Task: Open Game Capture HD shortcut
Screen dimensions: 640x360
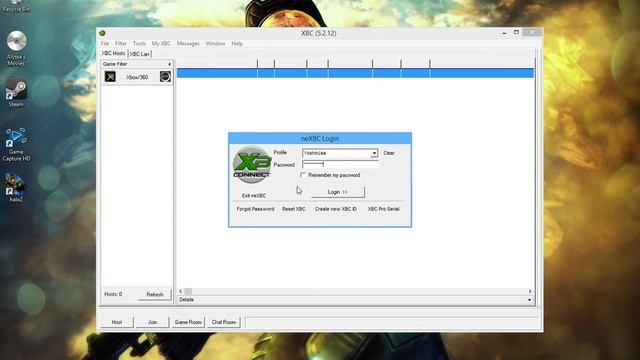Action: pyautogui.click(x=16, y=144)
